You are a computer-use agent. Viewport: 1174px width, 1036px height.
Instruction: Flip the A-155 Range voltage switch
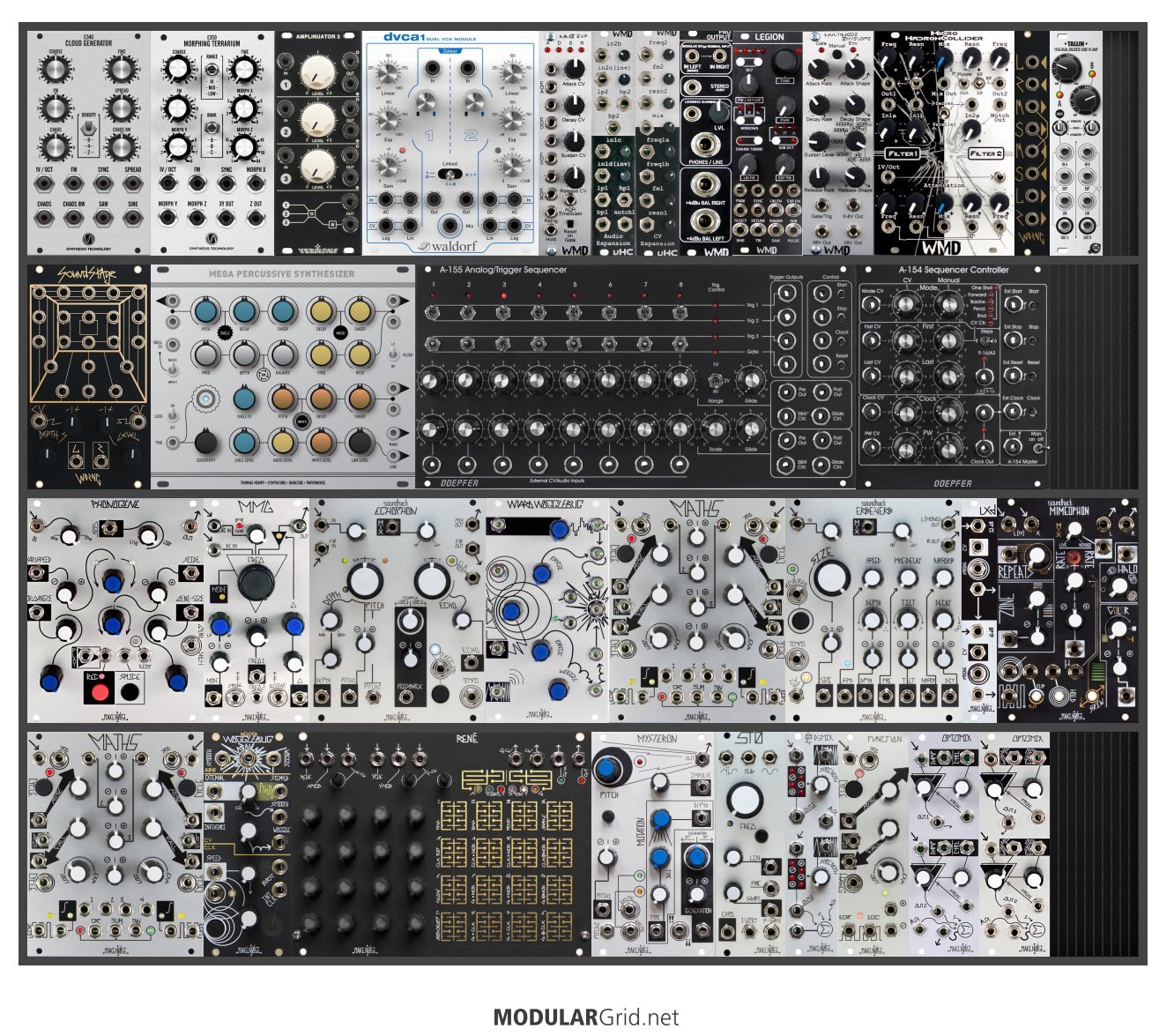coord(715,380)
